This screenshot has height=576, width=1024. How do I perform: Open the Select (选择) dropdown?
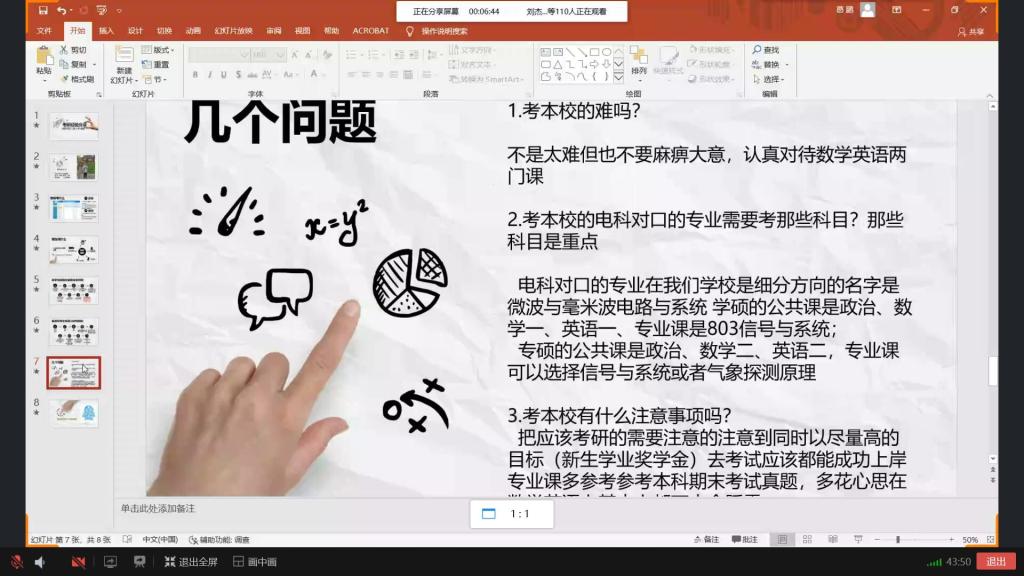click(x=768, y=78)
